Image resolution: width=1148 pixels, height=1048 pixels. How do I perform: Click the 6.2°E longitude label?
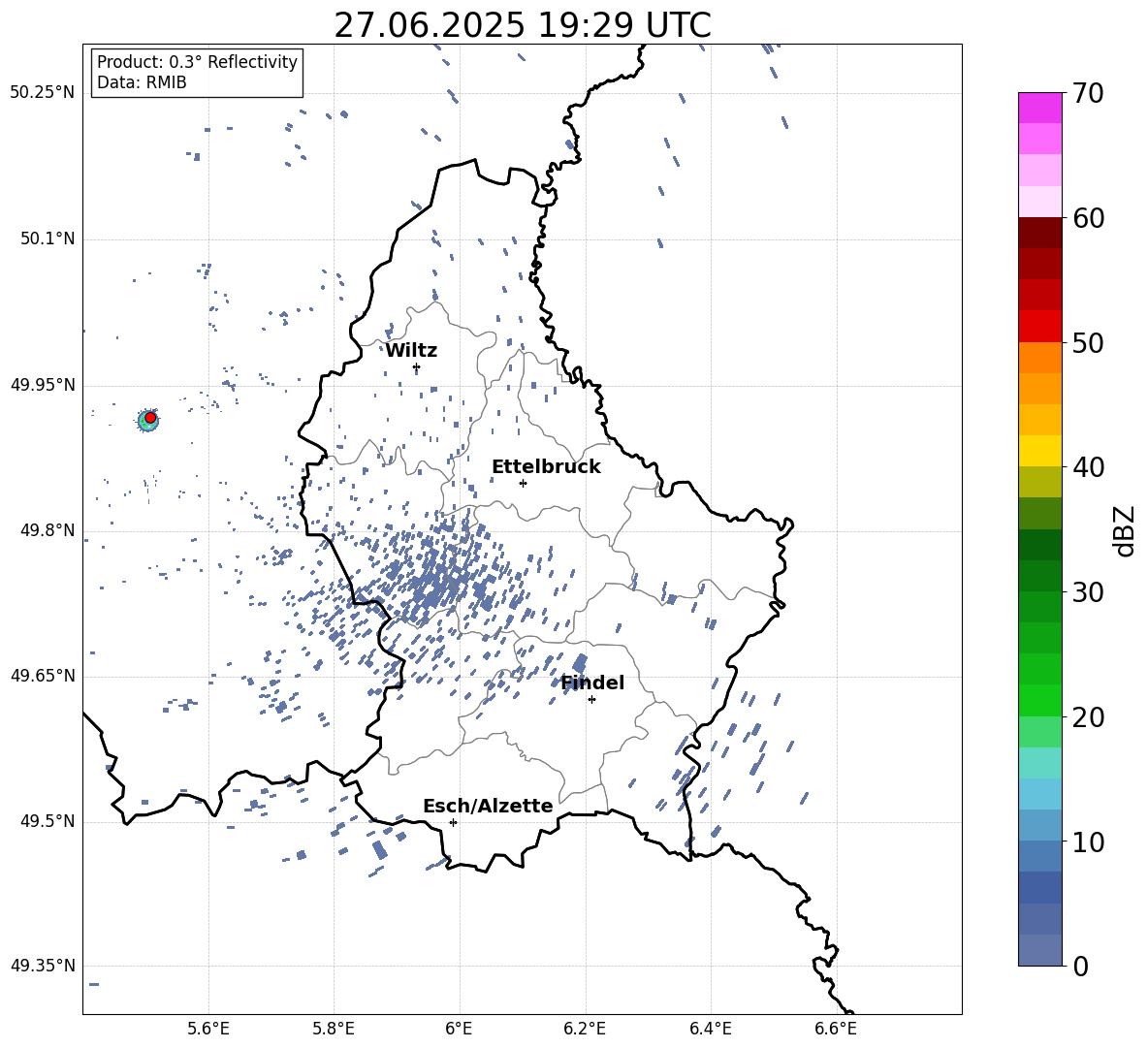[x=585, y=1029]
